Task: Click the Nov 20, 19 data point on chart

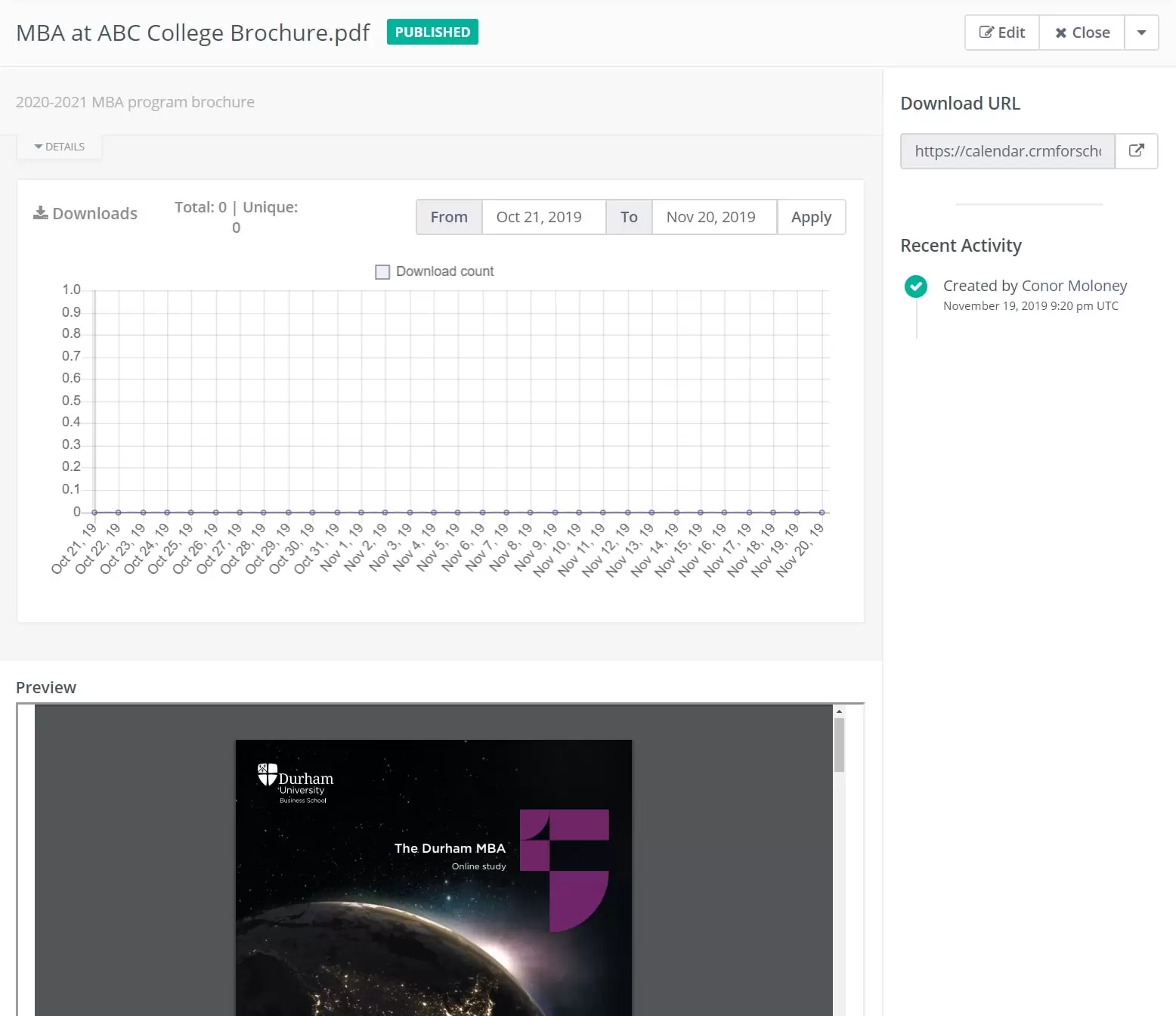Action: coord(822,513)
